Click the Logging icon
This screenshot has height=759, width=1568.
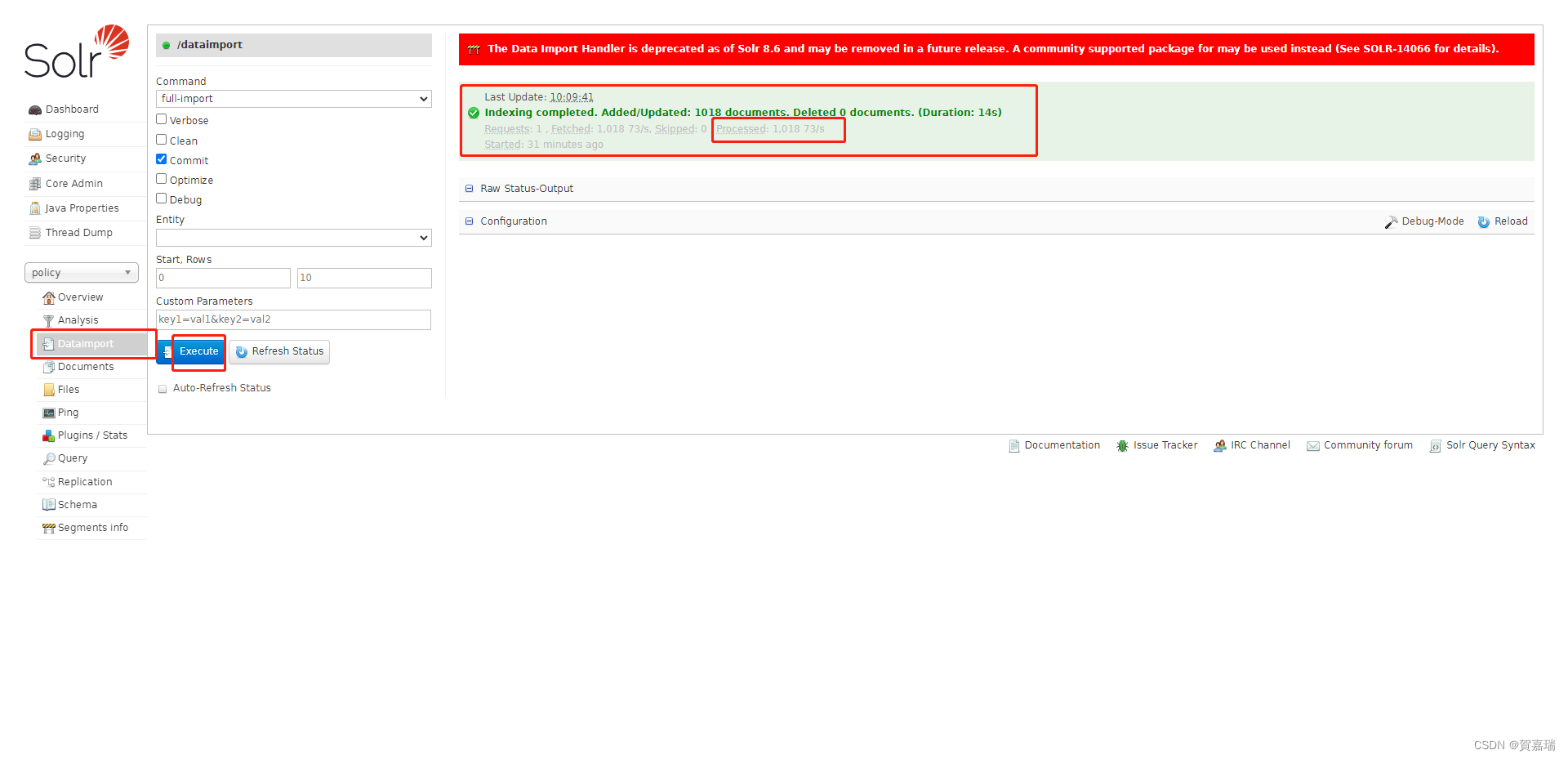pos(35,134)
